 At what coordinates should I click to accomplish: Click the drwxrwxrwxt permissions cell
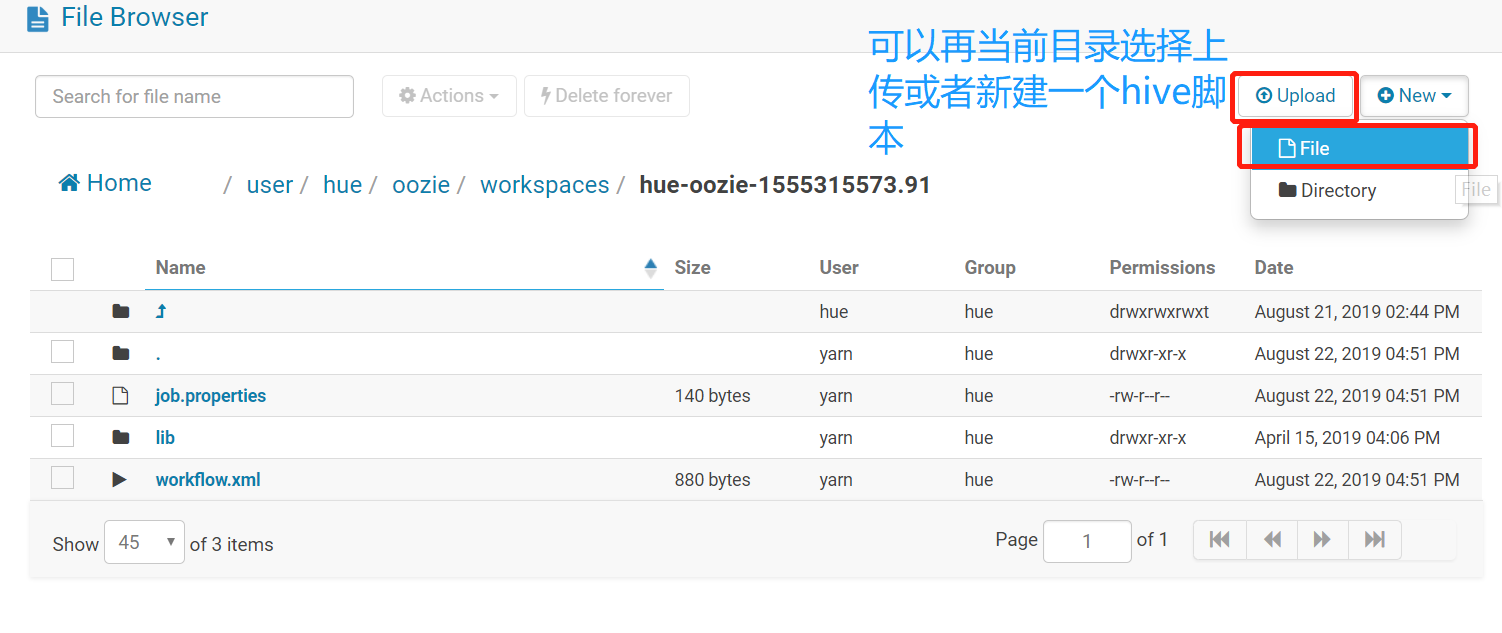coord(1159,312)
